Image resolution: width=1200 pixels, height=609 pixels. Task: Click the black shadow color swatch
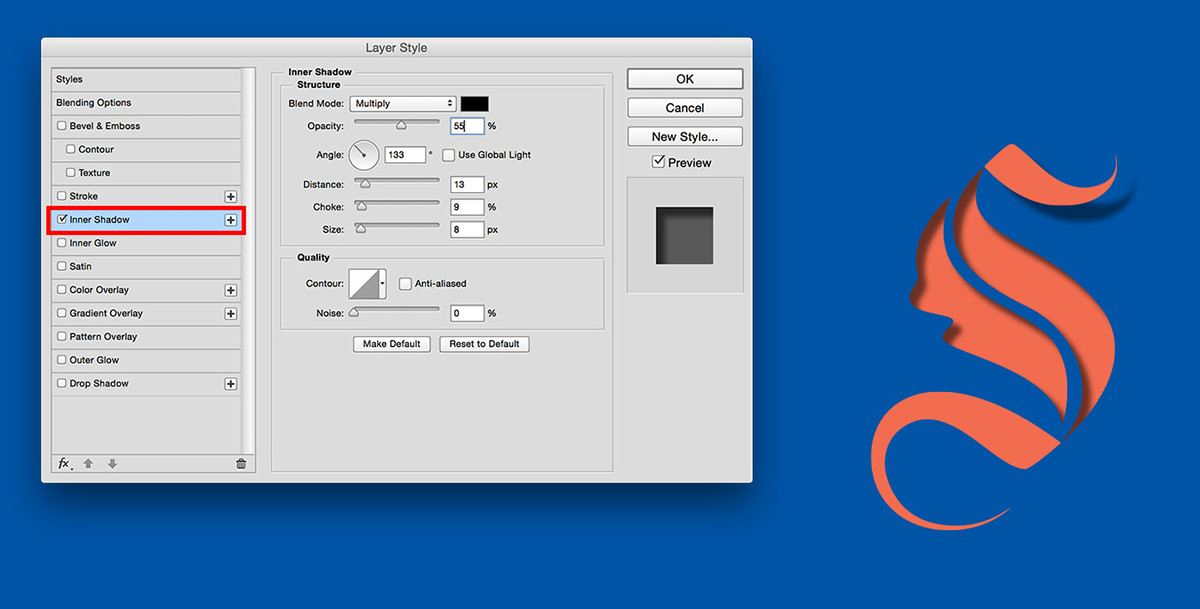tap(474, 104)
